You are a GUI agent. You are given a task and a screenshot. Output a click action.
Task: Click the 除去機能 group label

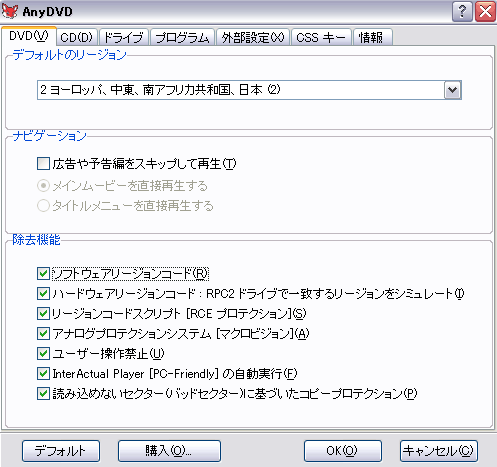36,240
